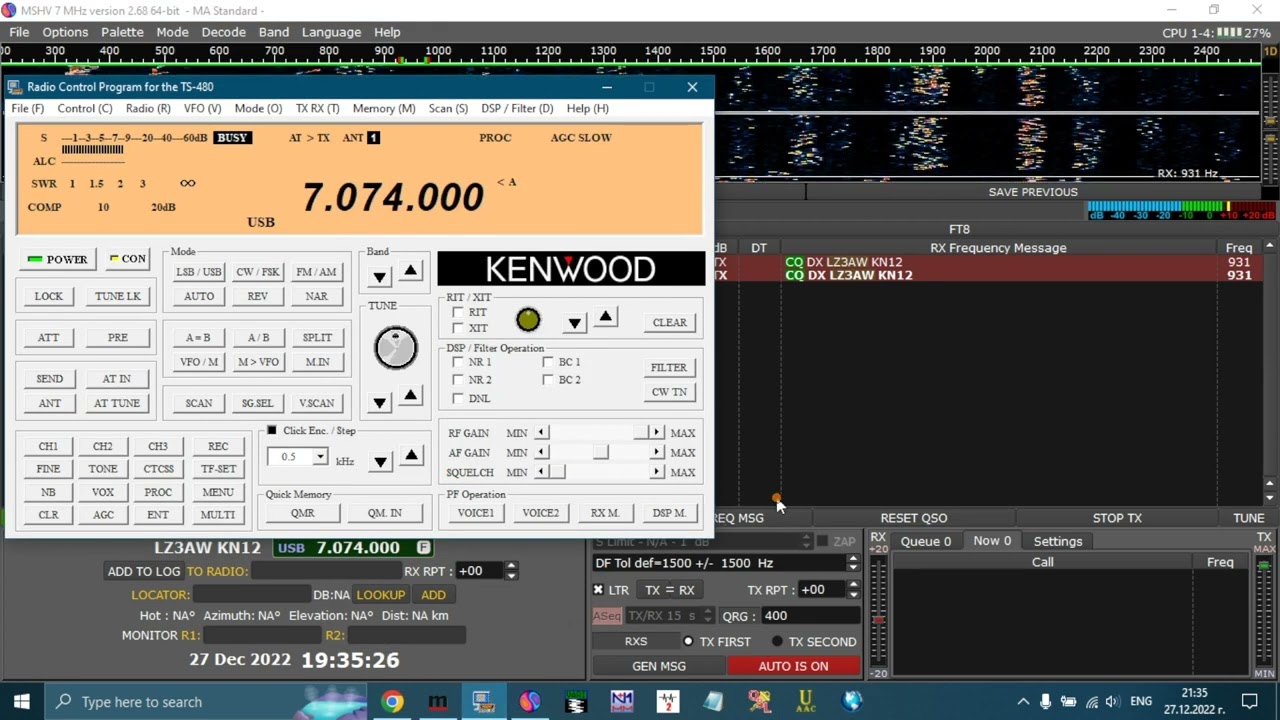The image size is (1280, 720).
Task: Click the CLEAR button in RIT/XIT
Action: (669, 323)
